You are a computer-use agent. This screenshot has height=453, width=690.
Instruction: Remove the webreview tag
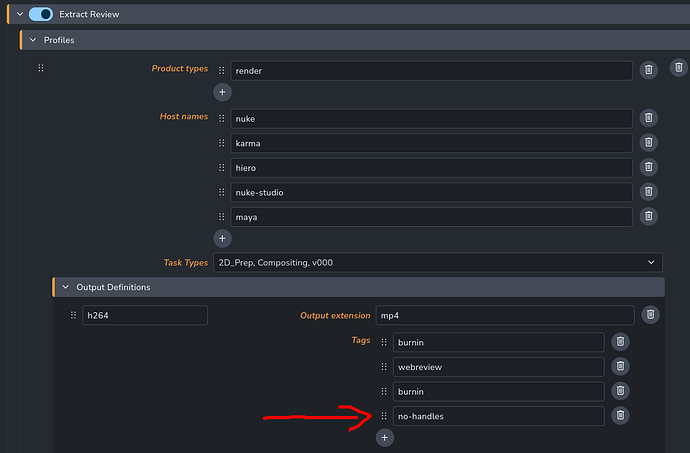tap(620, 366)
